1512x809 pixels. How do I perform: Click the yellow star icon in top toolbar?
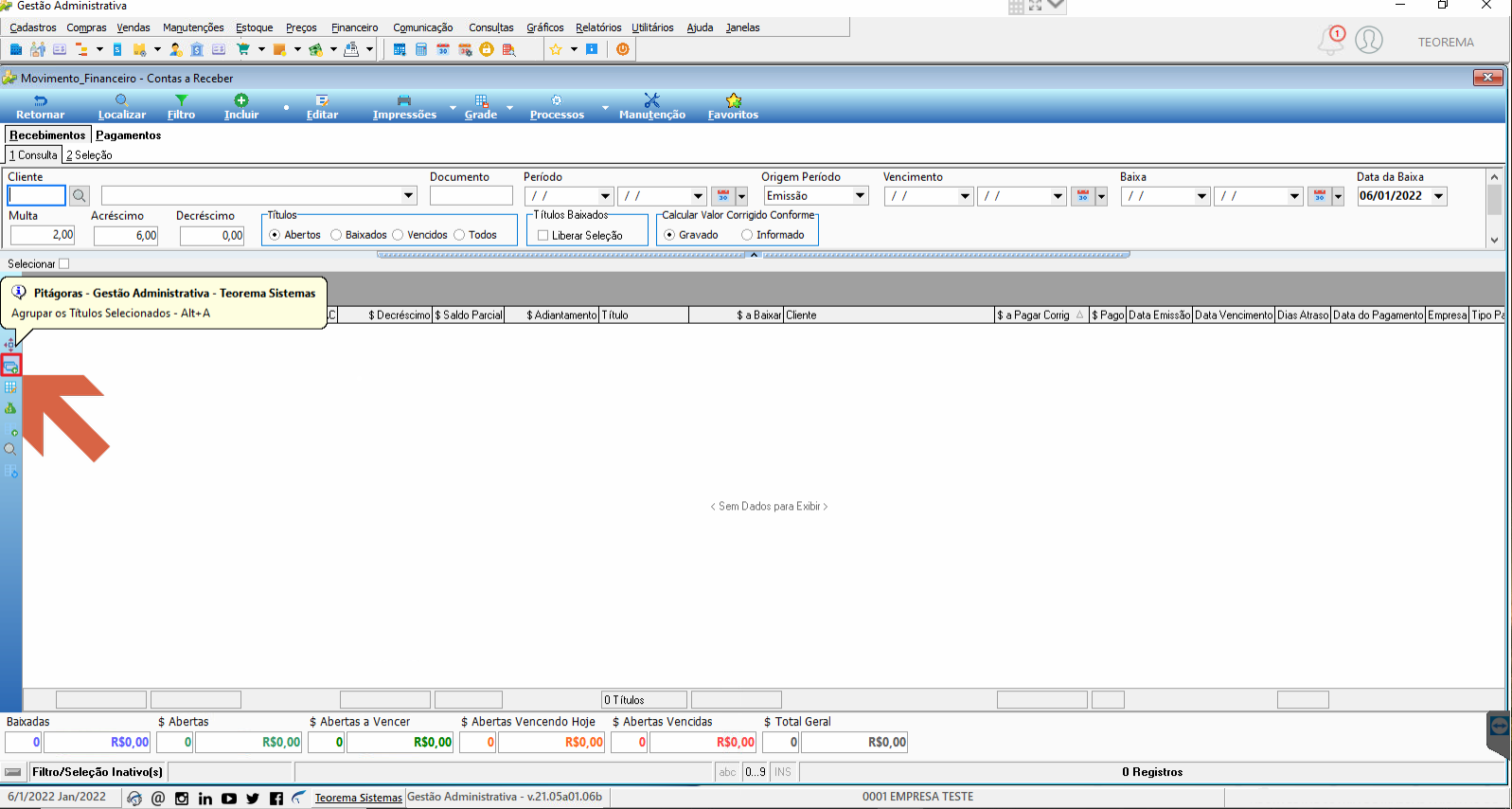click(x=556, y=49)
